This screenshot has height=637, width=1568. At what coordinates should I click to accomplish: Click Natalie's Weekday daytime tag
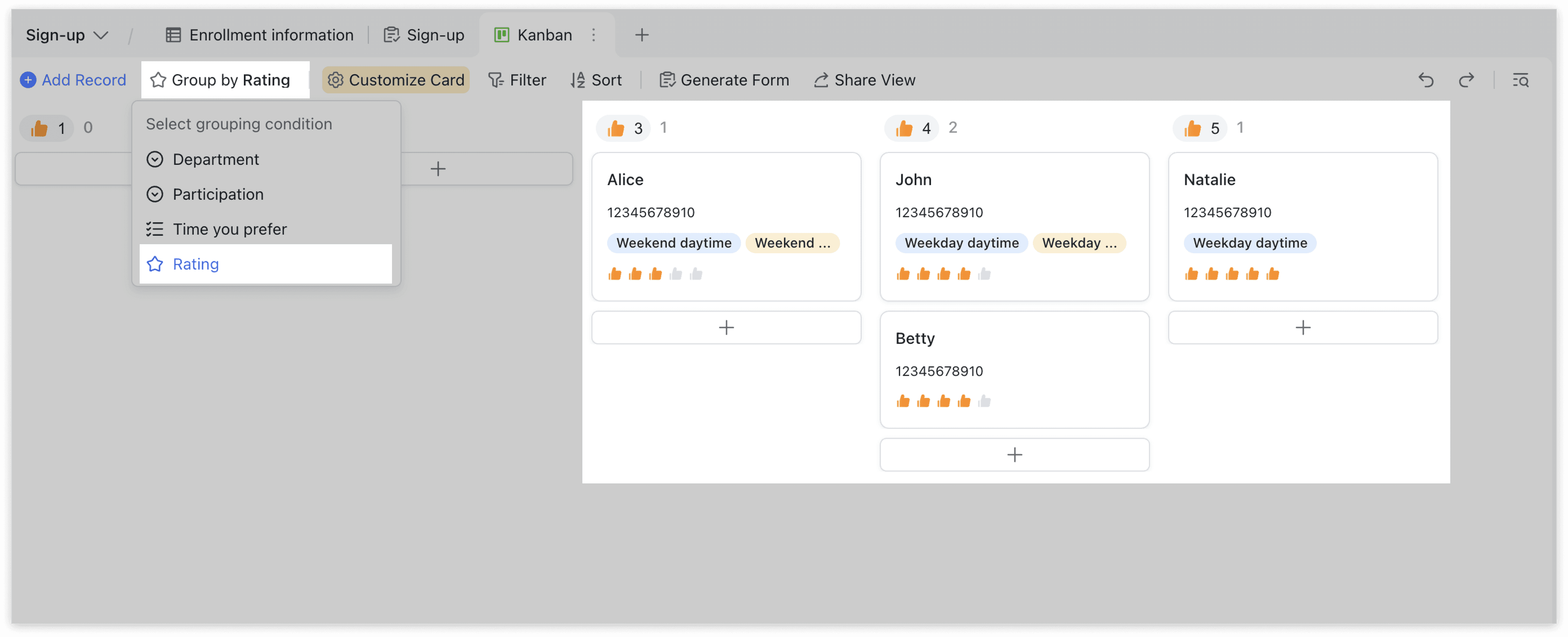pos(1249,243)
